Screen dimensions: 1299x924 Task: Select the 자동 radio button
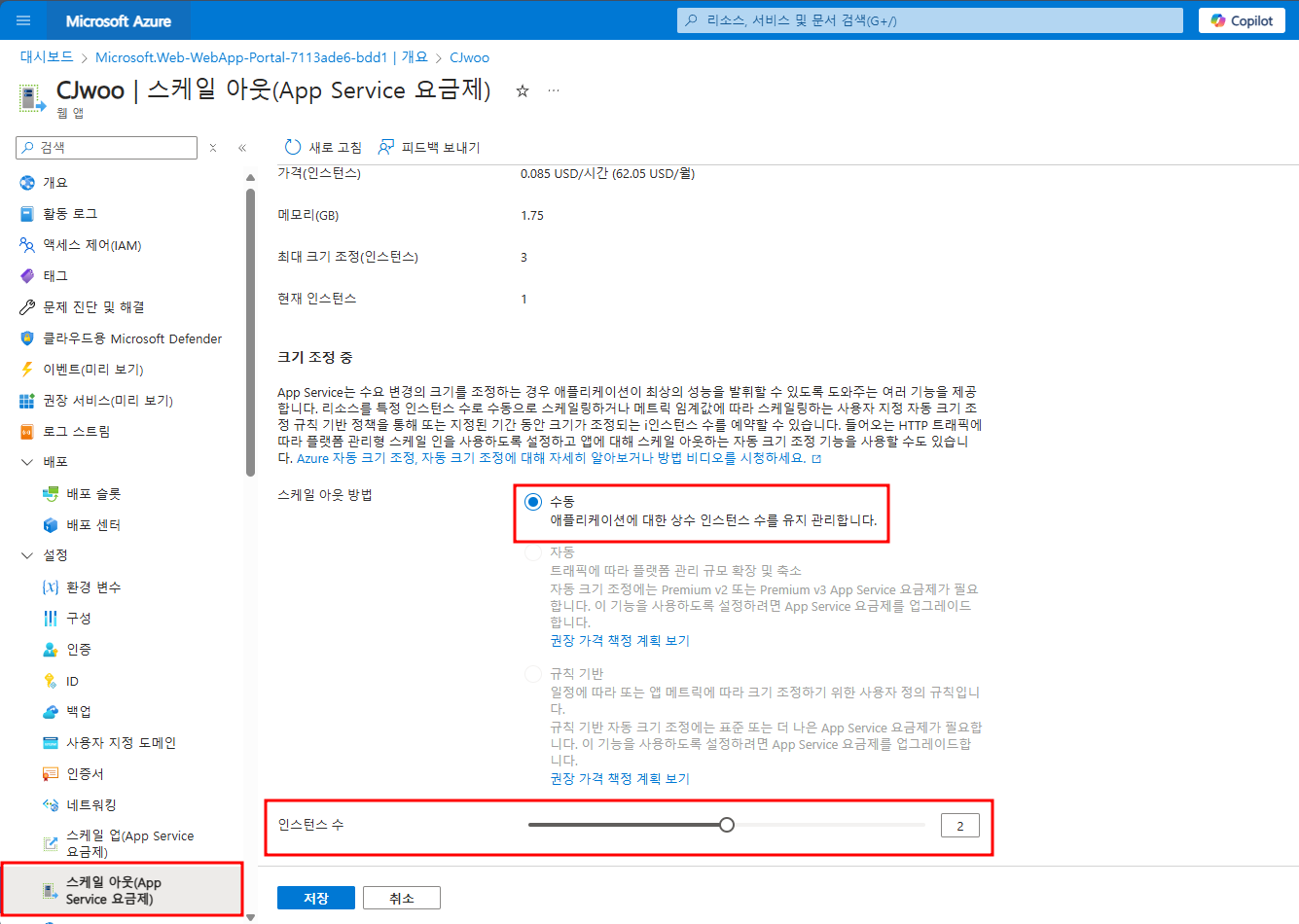click(x=533, y=552)
